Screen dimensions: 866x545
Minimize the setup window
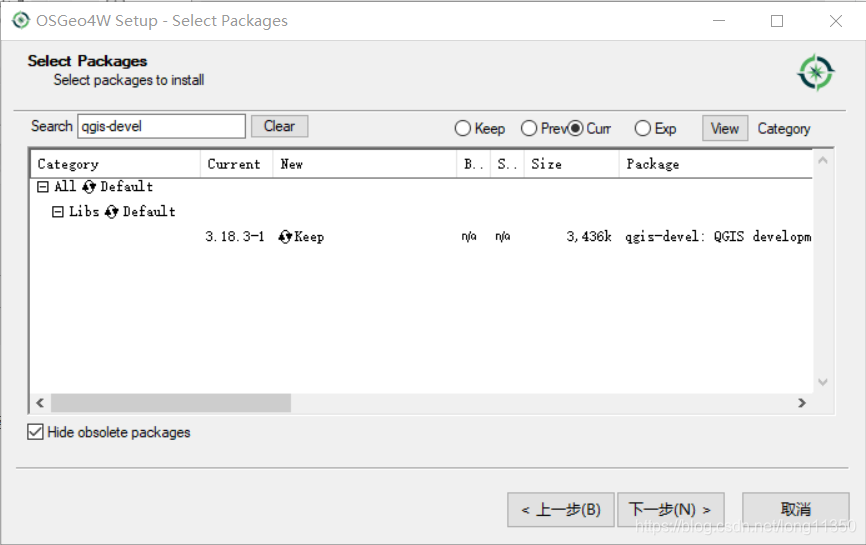pyautogui.click(x=719, y=21)
